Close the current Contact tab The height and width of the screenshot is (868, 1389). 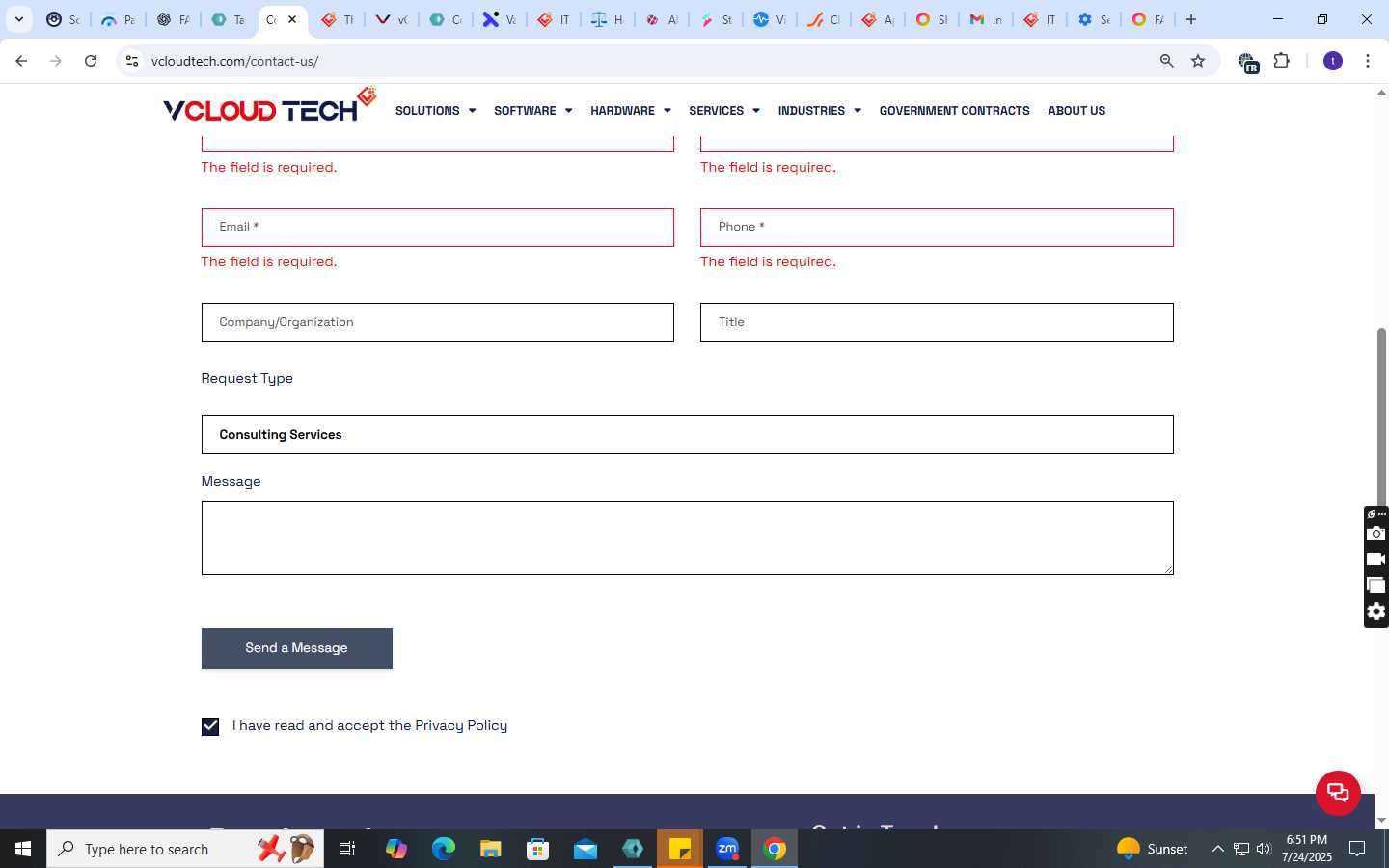pos(292,19)
